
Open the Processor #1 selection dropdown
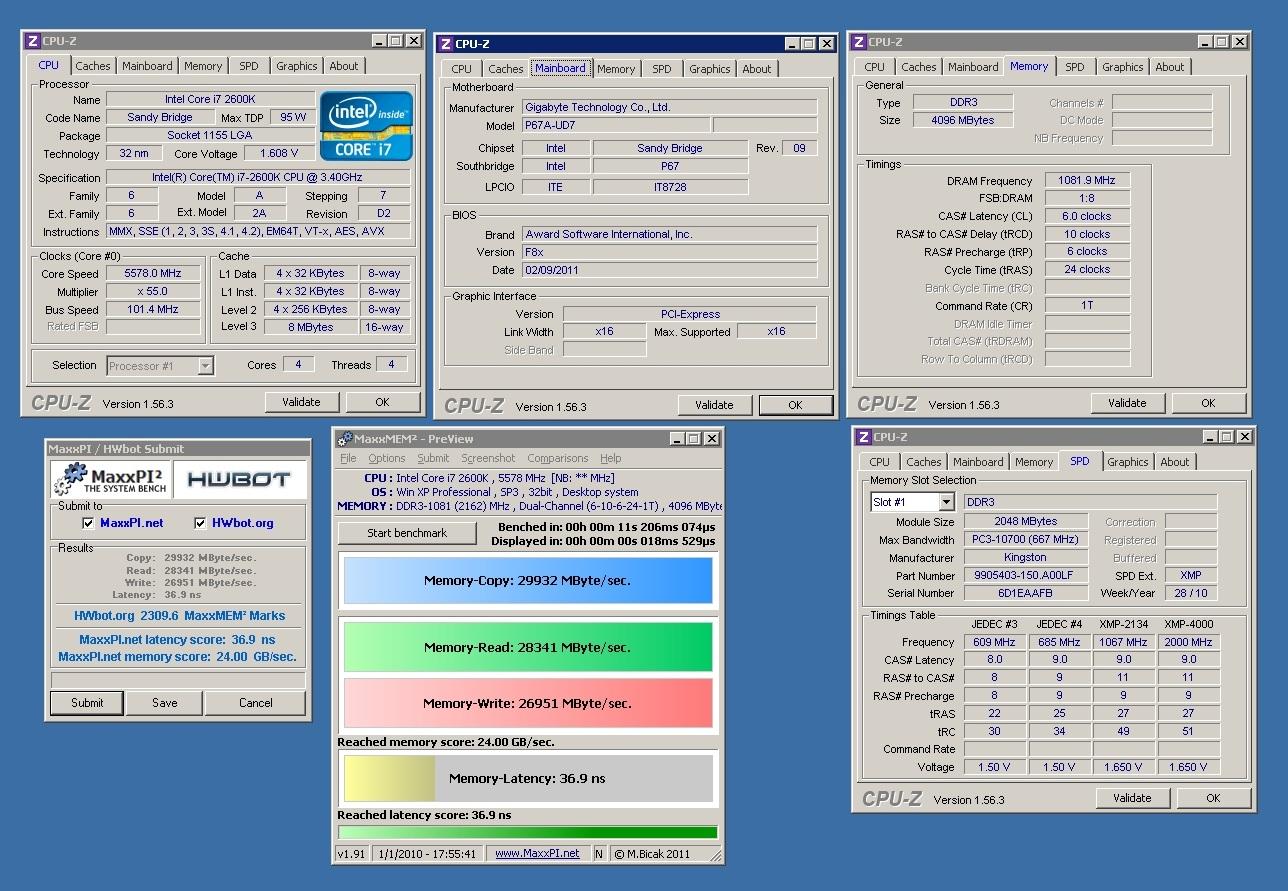point(205,366)
